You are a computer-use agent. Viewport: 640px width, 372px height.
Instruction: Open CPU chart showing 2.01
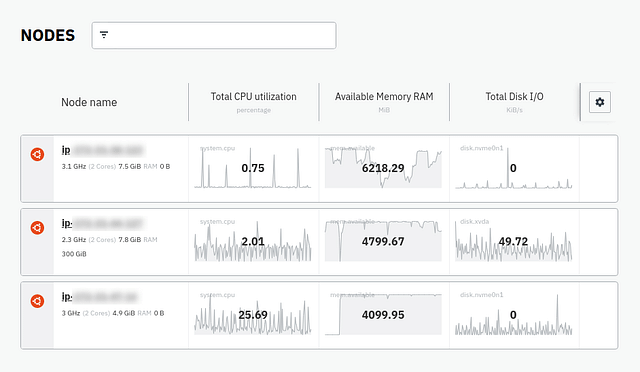[253, 241]
